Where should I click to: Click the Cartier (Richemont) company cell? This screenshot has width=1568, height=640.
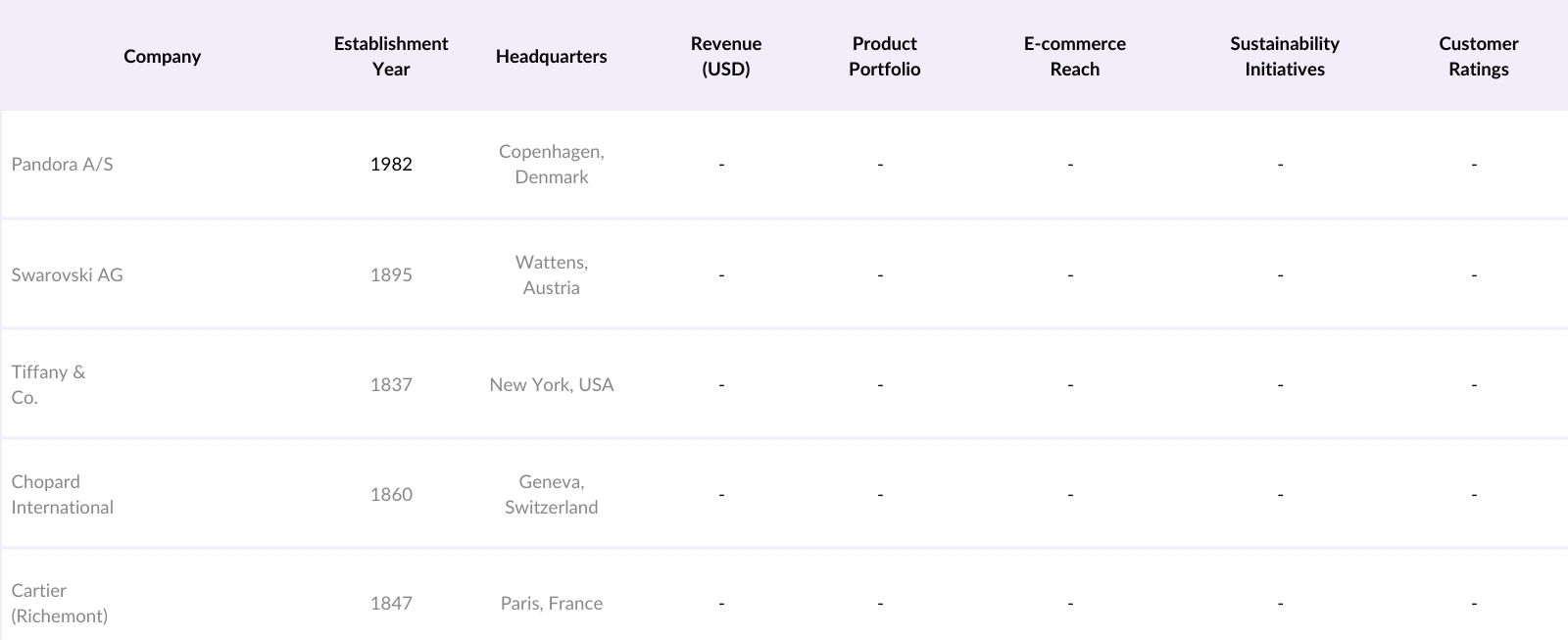click(x=60, y=604)
